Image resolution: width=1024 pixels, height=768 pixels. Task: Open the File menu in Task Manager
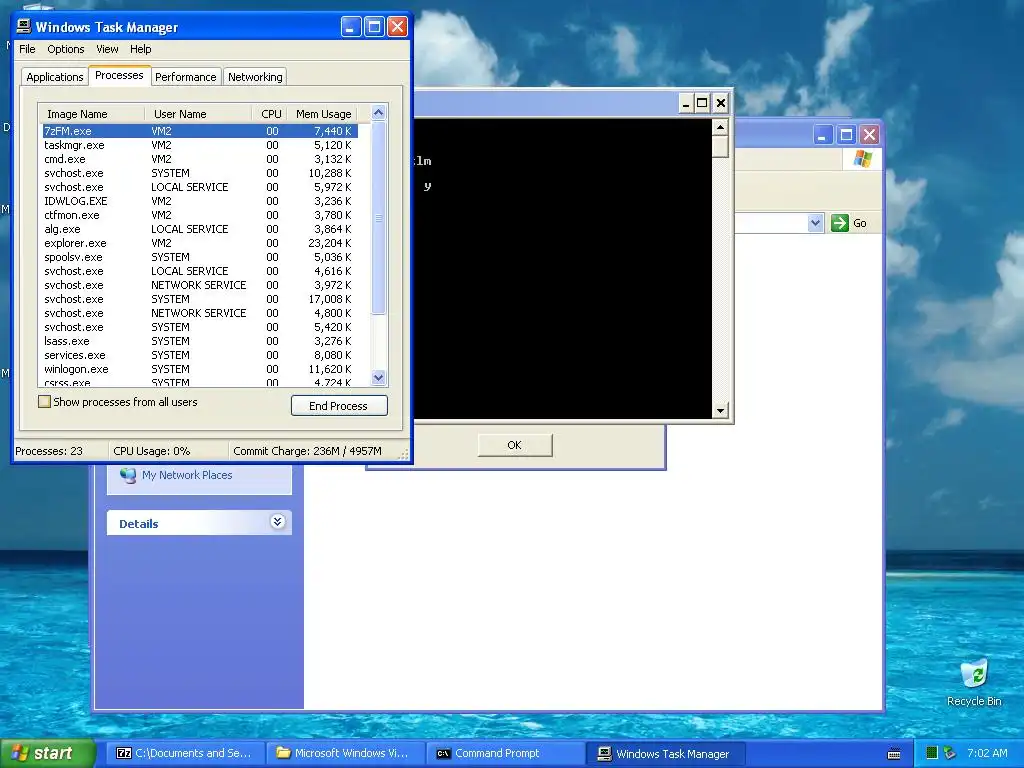27,49
